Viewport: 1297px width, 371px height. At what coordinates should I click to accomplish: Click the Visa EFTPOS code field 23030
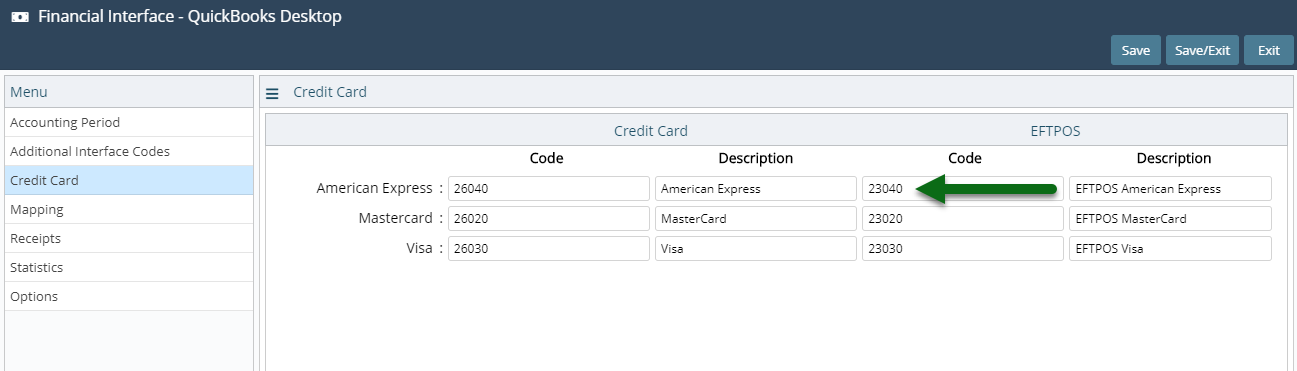[963, 248]
